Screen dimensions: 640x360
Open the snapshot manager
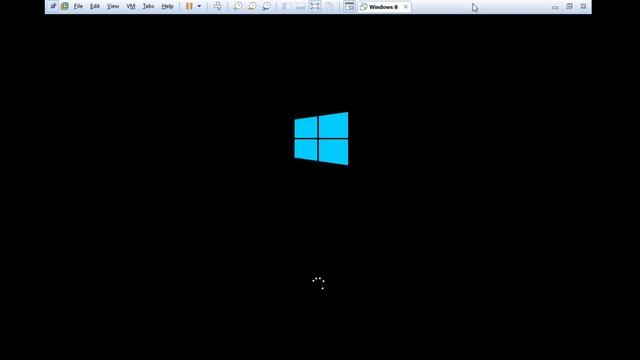(x=267, y=6)
